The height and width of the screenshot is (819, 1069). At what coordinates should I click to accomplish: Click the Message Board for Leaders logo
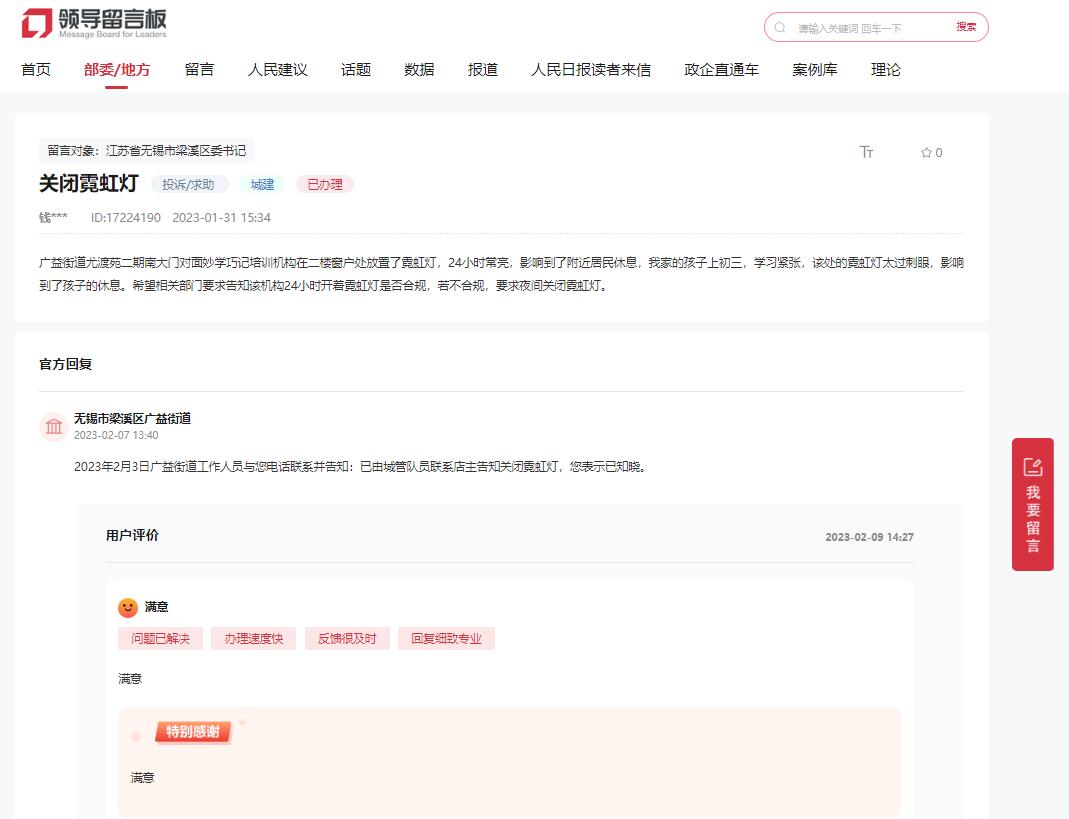tap(94, 23)
